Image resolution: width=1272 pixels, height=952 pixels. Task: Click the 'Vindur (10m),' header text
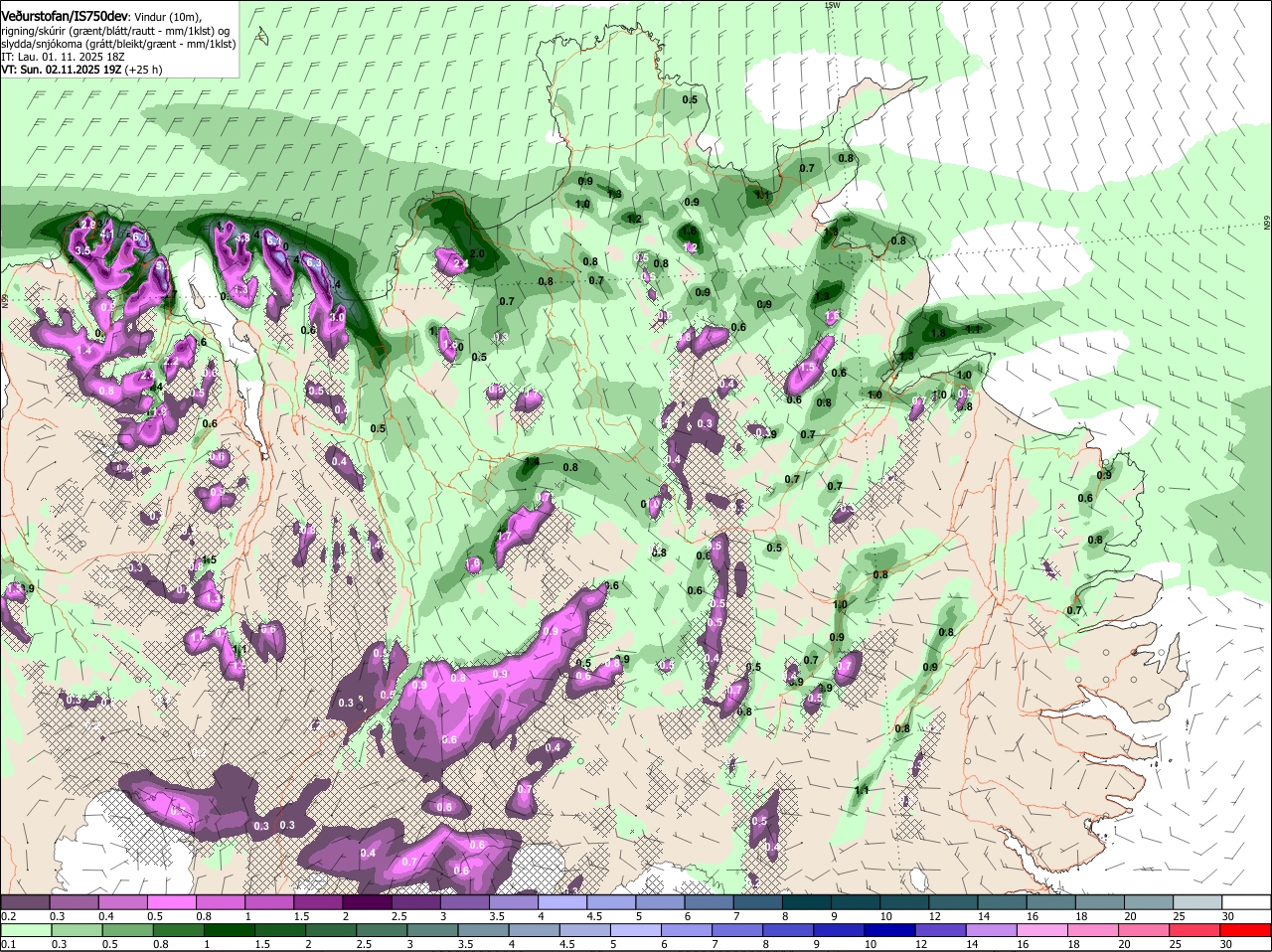[167, 18]
